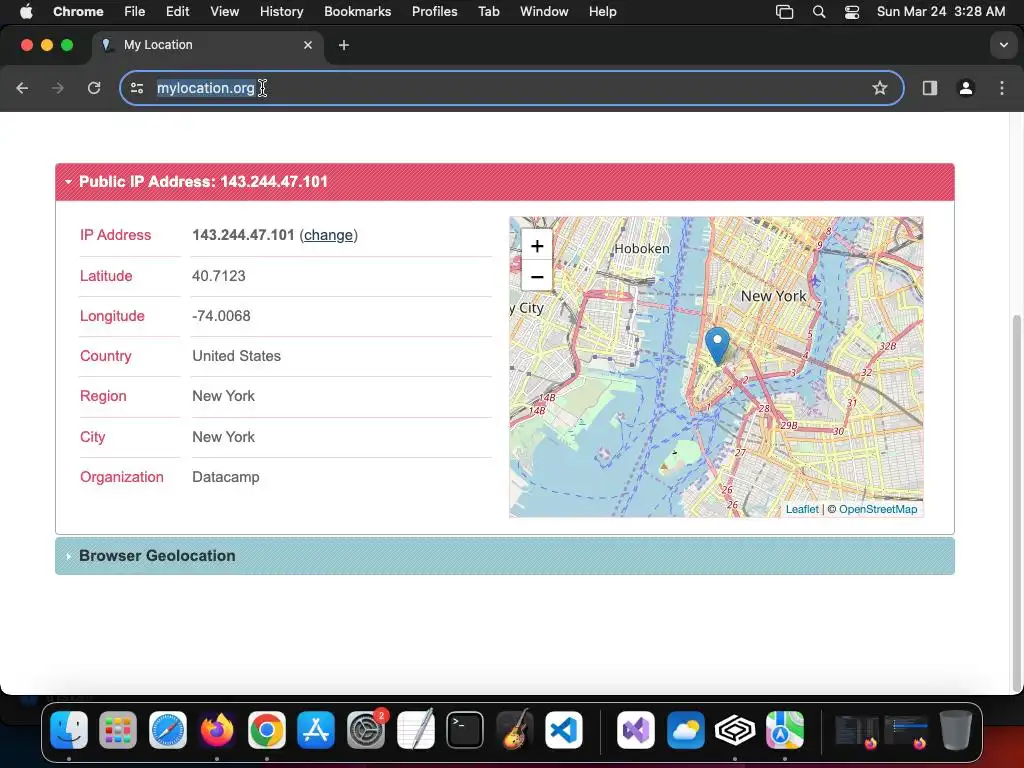Open Visual Studio Code from dock

tap(564, 730)
